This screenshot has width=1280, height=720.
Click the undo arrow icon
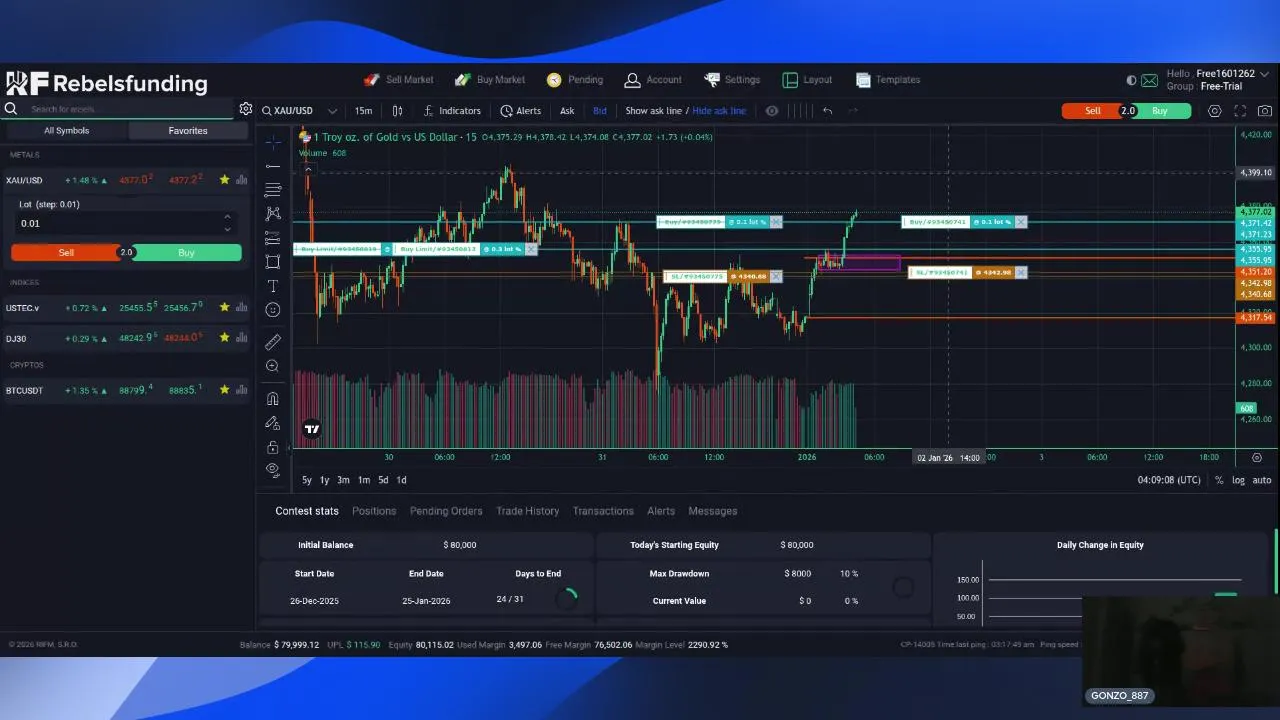[x=827, y=111]
